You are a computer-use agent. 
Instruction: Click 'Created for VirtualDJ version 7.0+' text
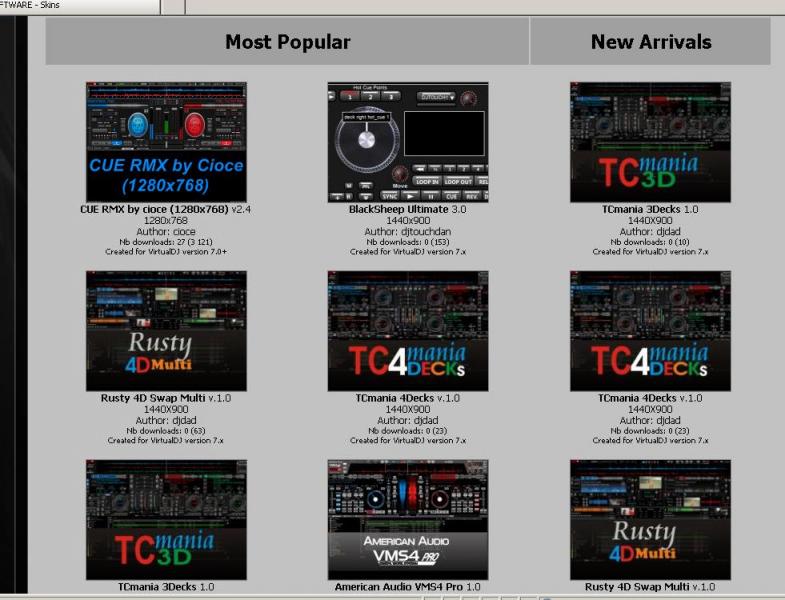tap(166, 252)
